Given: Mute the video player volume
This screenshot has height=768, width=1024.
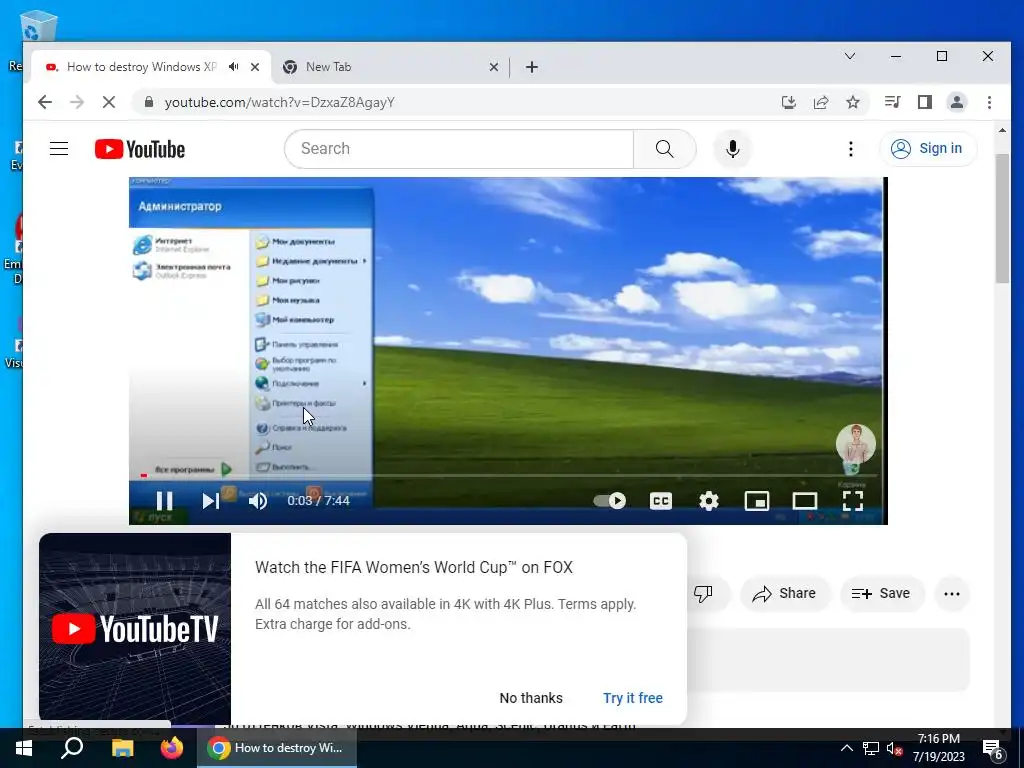Looking at the screenshot, I should tap(257, 501).
